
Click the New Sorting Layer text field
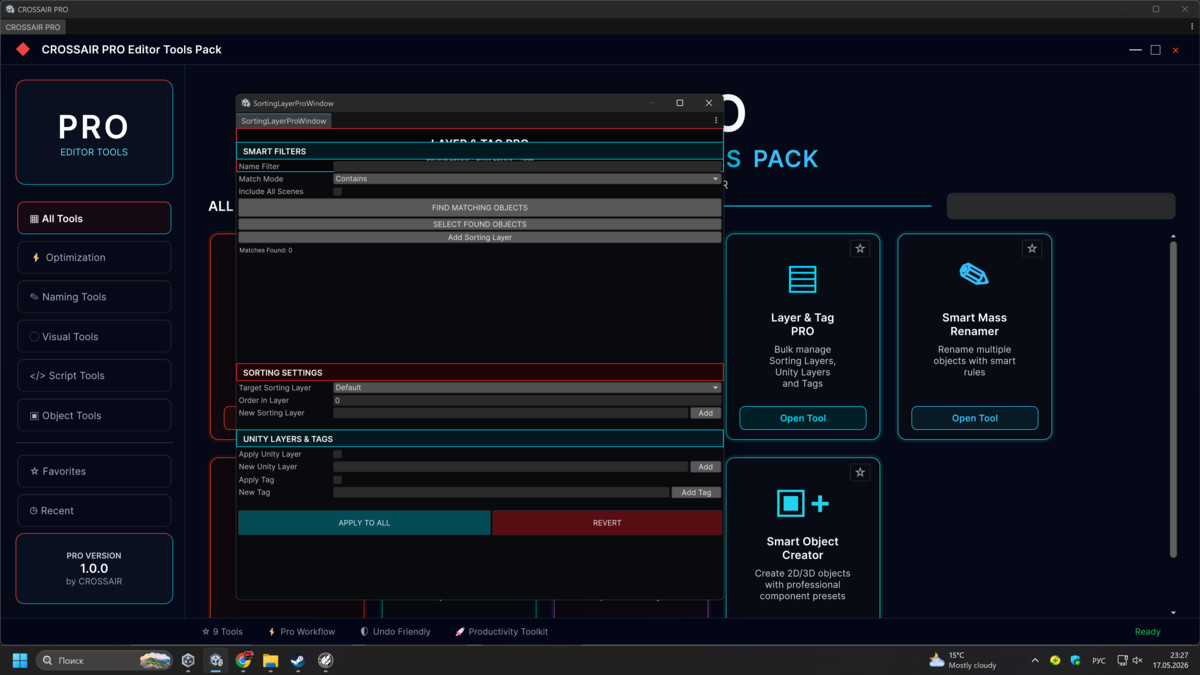point(510,413)
